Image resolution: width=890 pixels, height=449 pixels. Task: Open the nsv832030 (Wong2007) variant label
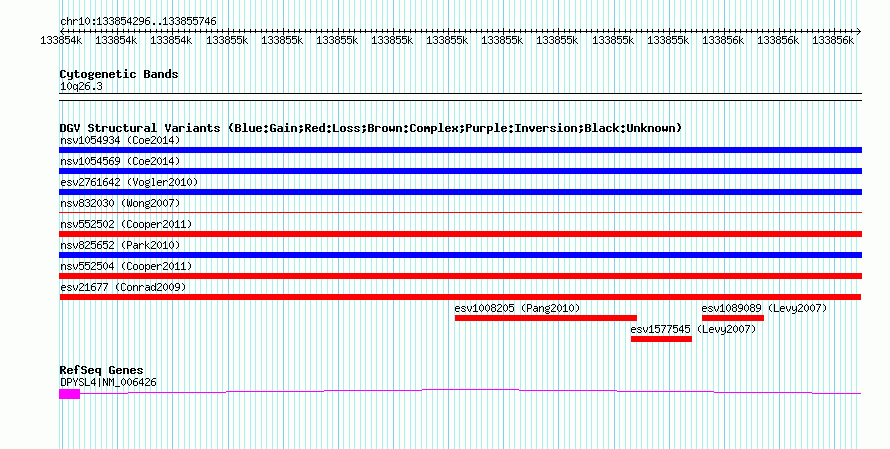click(120, 203)
